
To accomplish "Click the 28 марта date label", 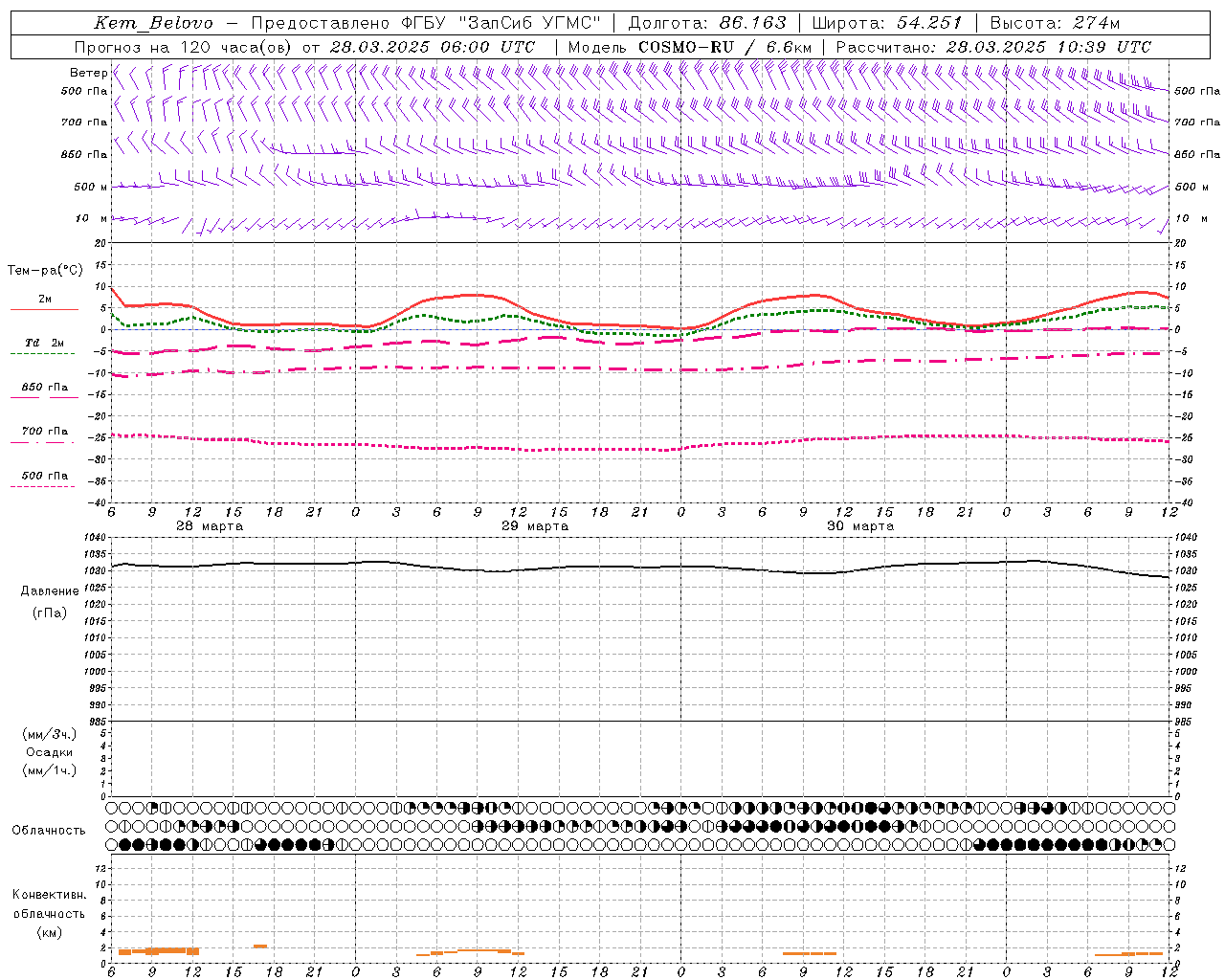I will click(210, 526).
